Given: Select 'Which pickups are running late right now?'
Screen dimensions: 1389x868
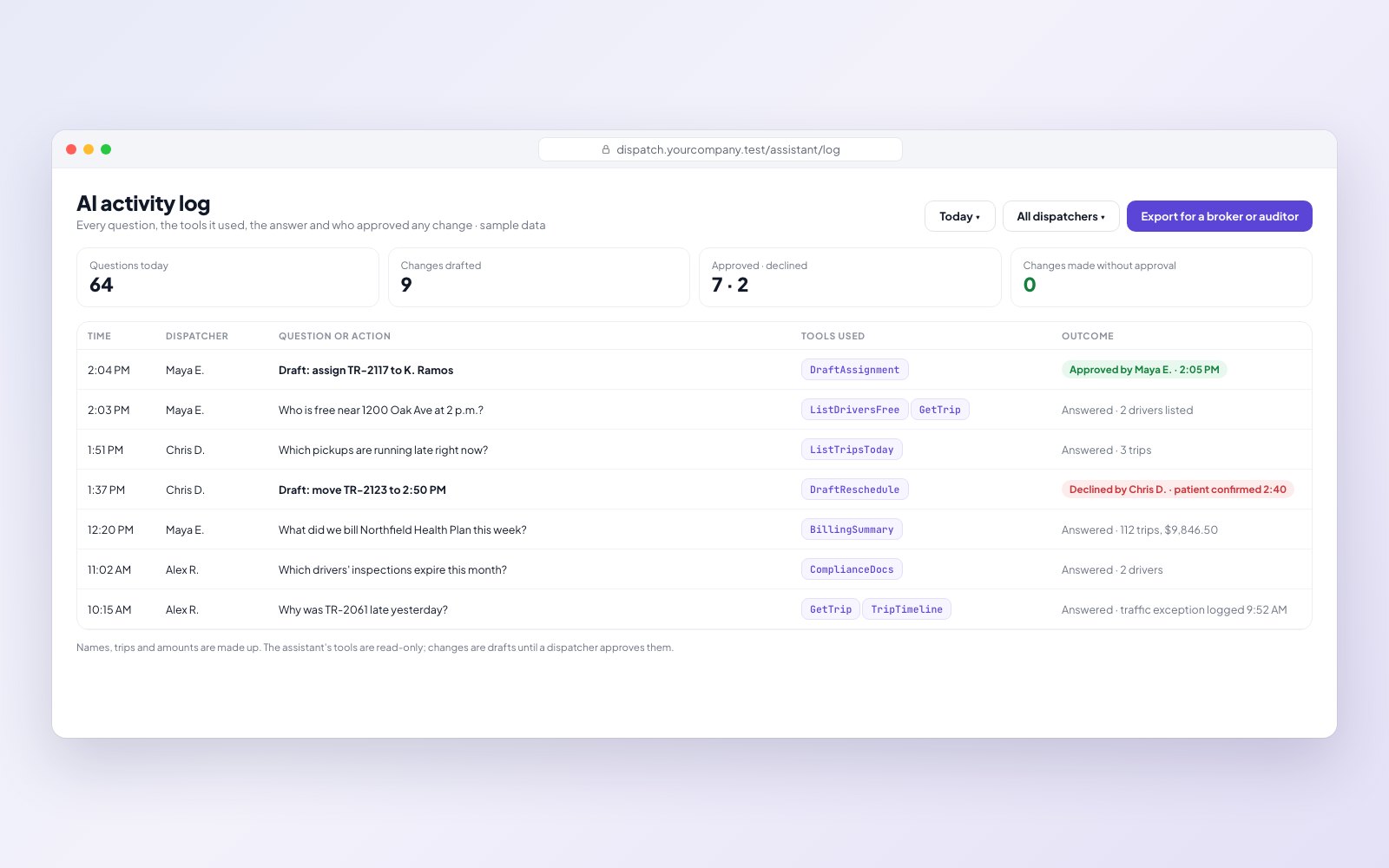Looking at the screenshot, I should click(x=383, y=450).
